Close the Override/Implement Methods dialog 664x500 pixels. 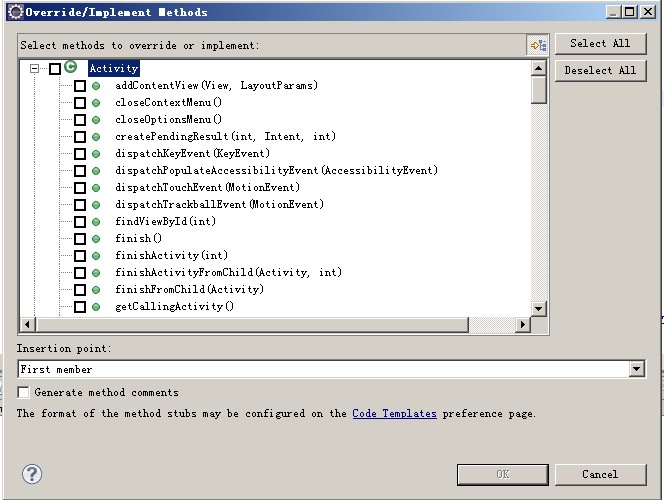click(648, 11)
